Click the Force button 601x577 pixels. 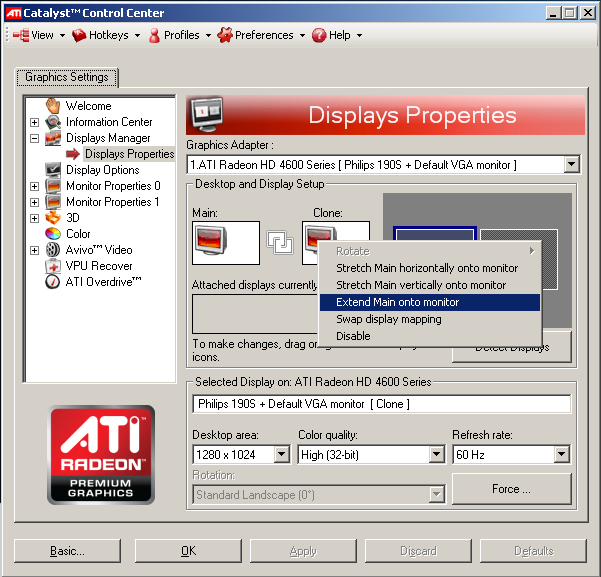[x=512, y=489]
